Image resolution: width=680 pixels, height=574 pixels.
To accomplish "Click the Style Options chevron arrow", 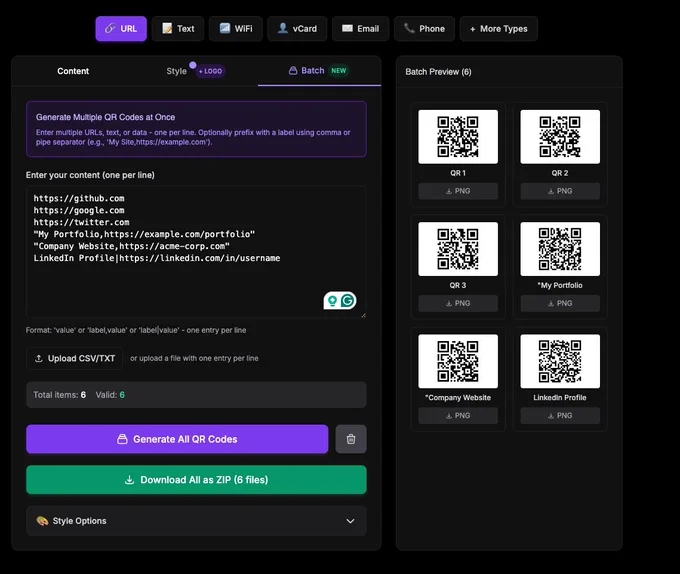I will click(x=350, y=521).
